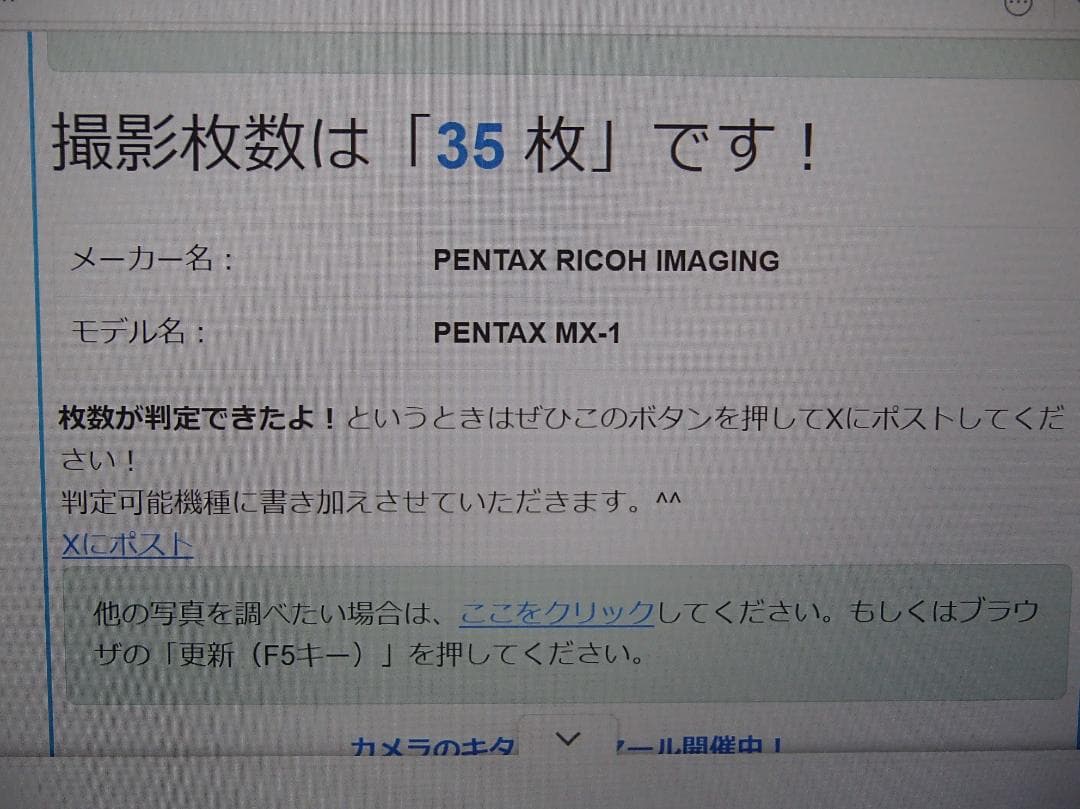Viewport: 1080px width, 809px height.
Task: Click the blue number 35 in the headline
Action: (470, 145)
